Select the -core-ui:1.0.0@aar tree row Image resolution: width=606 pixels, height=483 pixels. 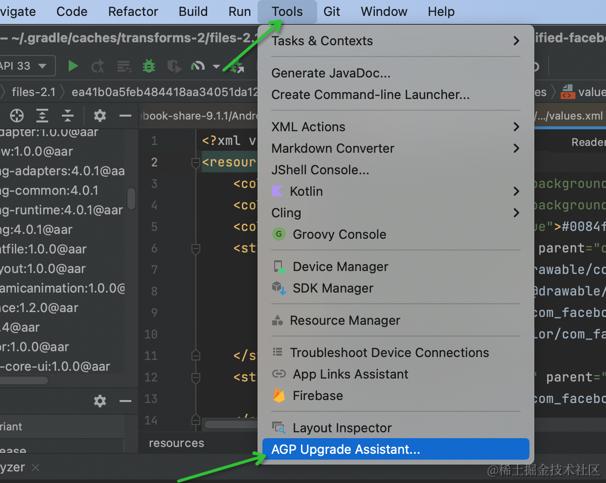(62, 366)
